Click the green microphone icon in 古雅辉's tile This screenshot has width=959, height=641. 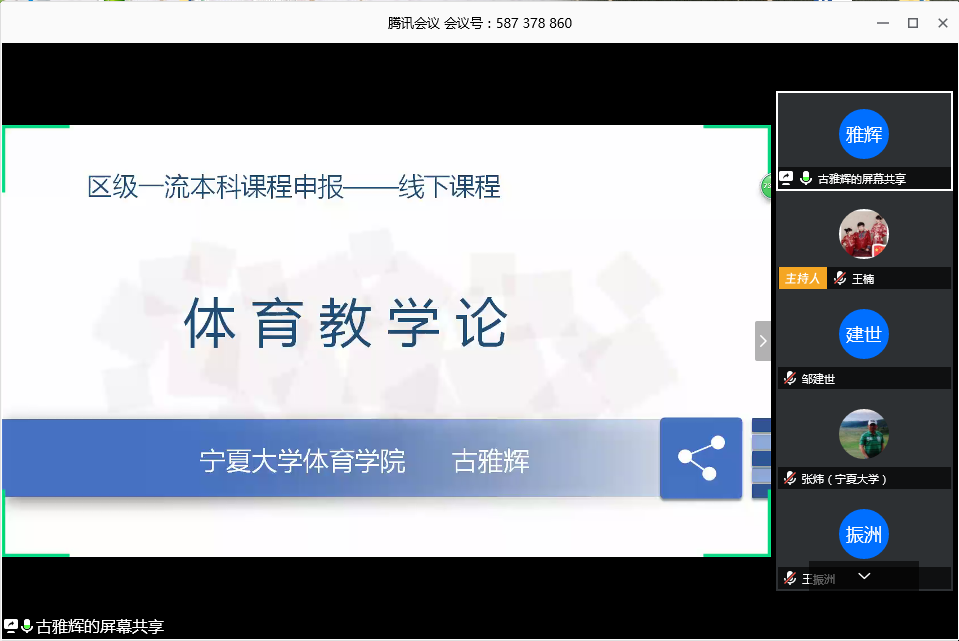[x=805, y=179]
